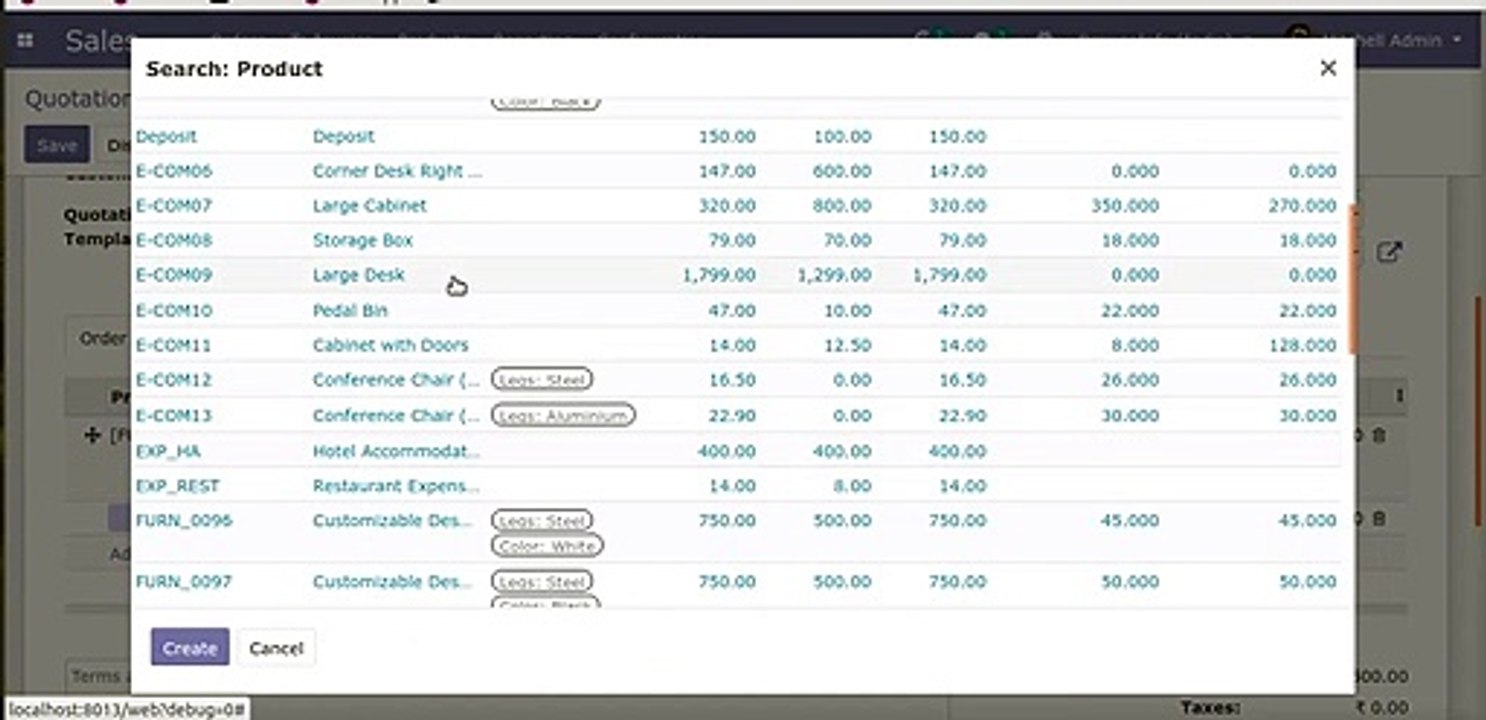Click the 128.000 forecast of Cabinet with Doors
The image size is (1486, 720).
tap(1303, 345)
